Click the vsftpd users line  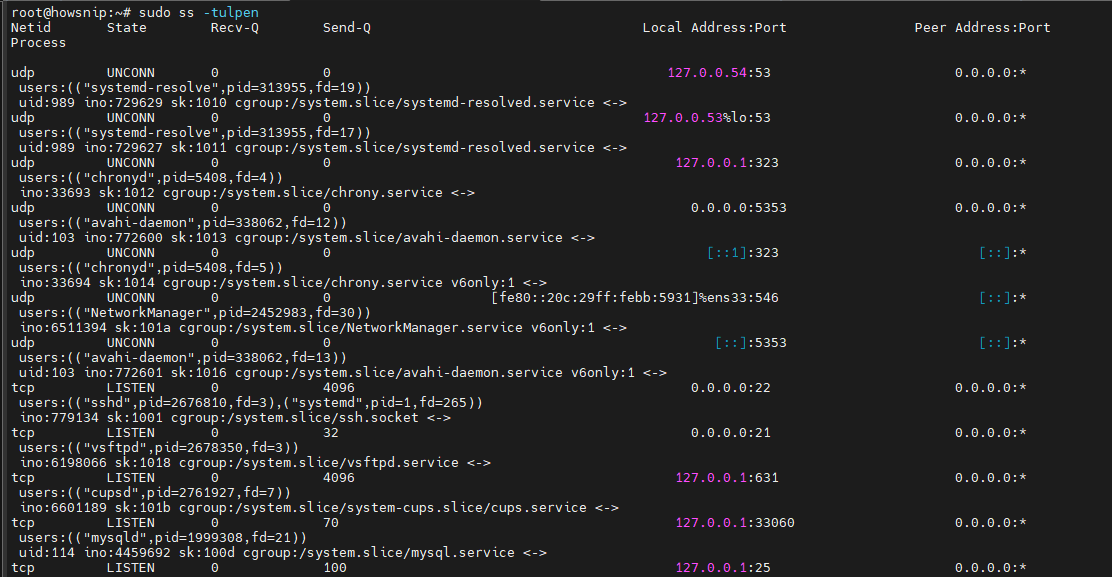click(159, 448)
